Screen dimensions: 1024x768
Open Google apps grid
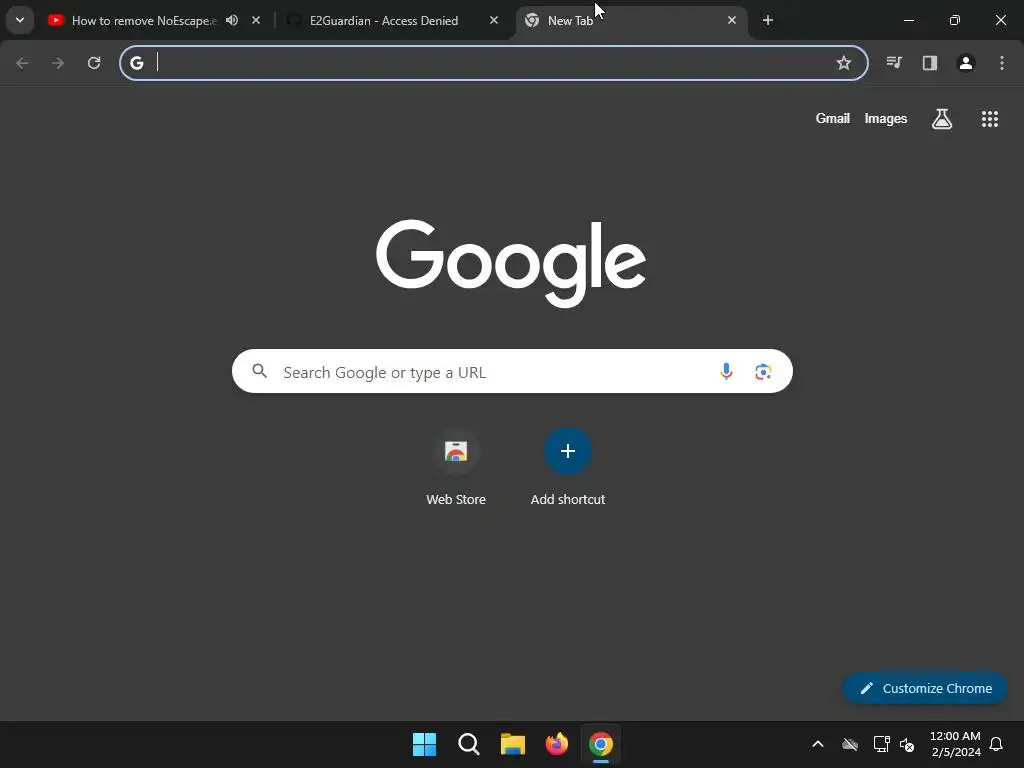(x=990, y=119)
